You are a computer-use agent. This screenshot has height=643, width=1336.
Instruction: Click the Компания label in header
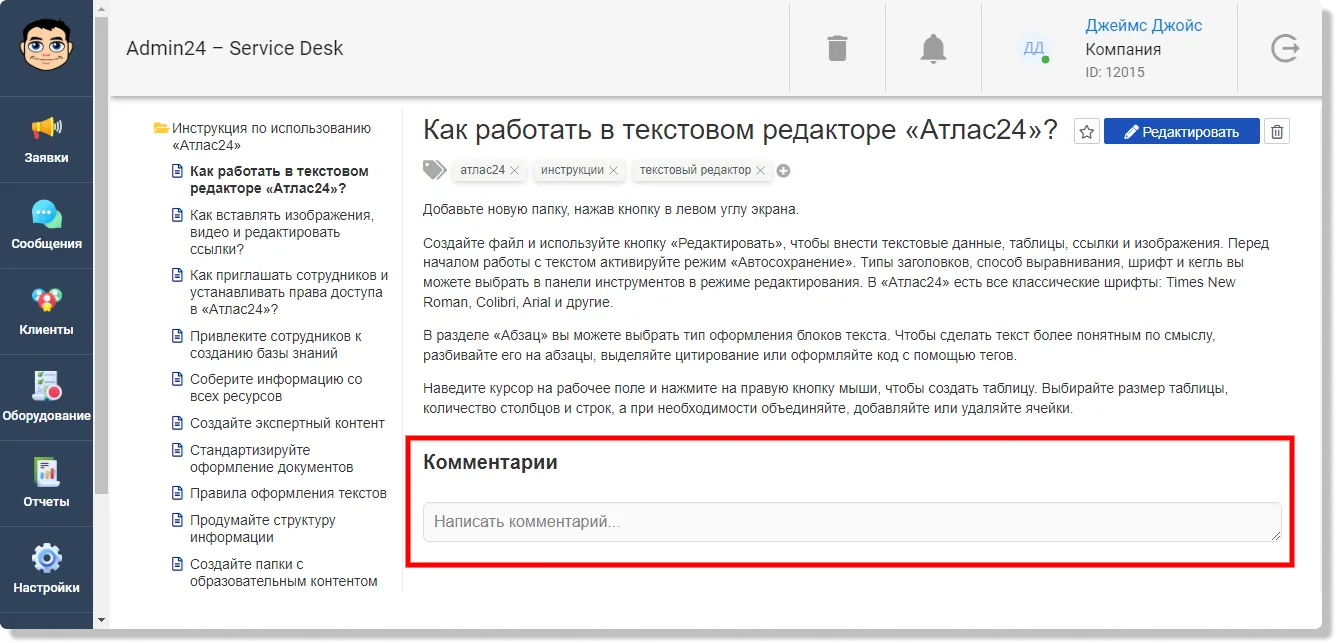[x=1123, y=49]
